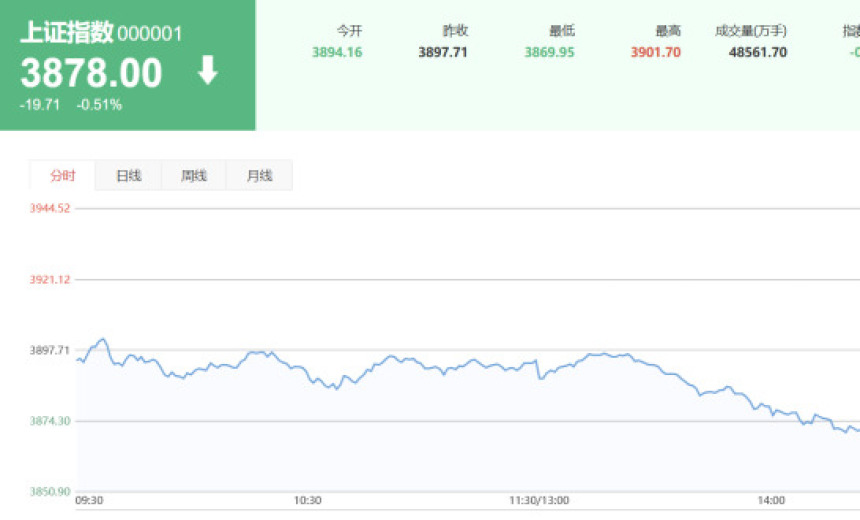Screen dimensions: 860x520
Task: Click the 最低 value 3869.95
Action: pos(549,52)
